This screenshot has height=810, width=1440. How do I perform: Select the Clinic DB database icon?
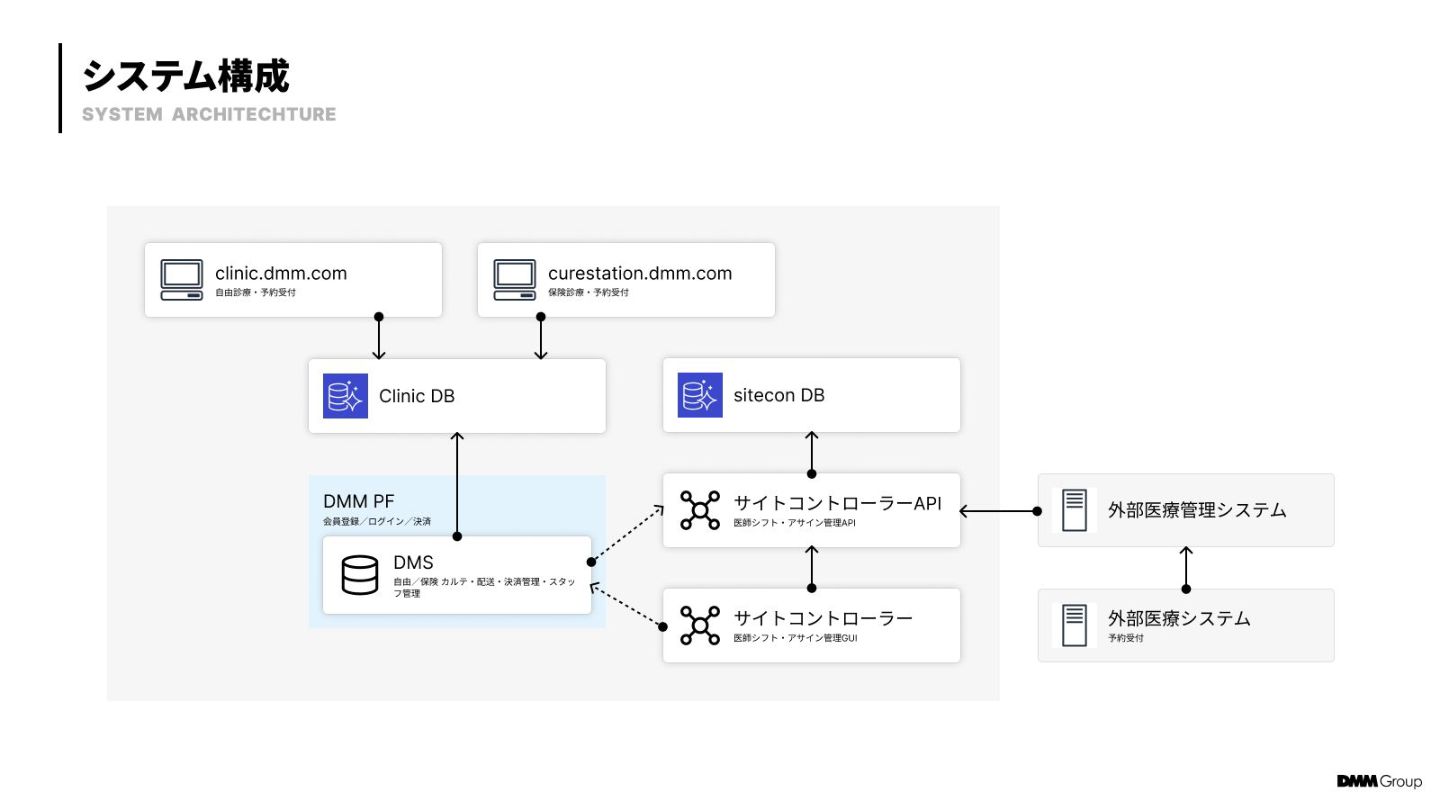click(346, 396)
